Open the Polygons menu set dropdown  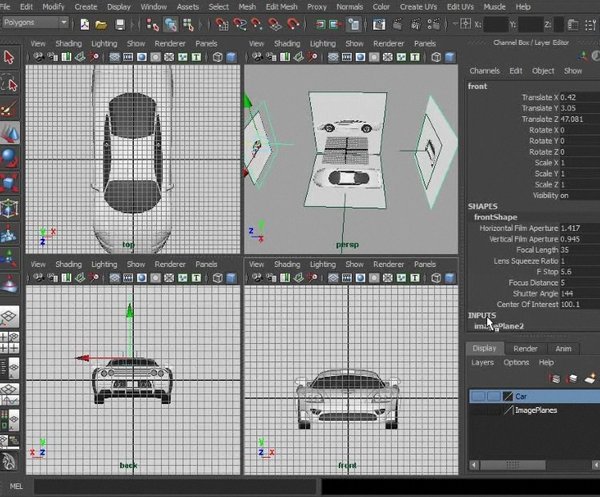click(35, 23)
